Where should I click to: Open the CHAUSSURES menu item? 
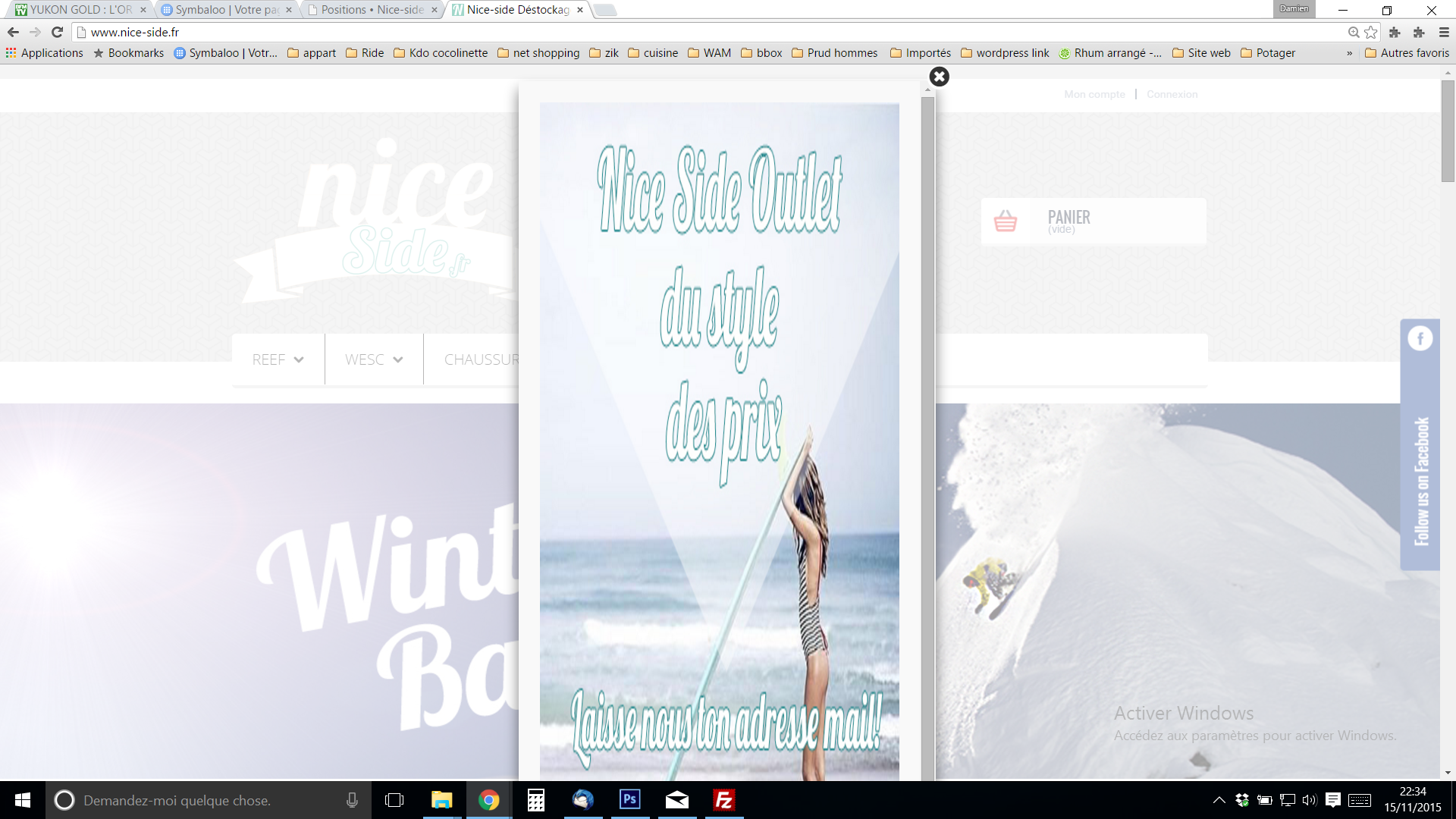481,359
